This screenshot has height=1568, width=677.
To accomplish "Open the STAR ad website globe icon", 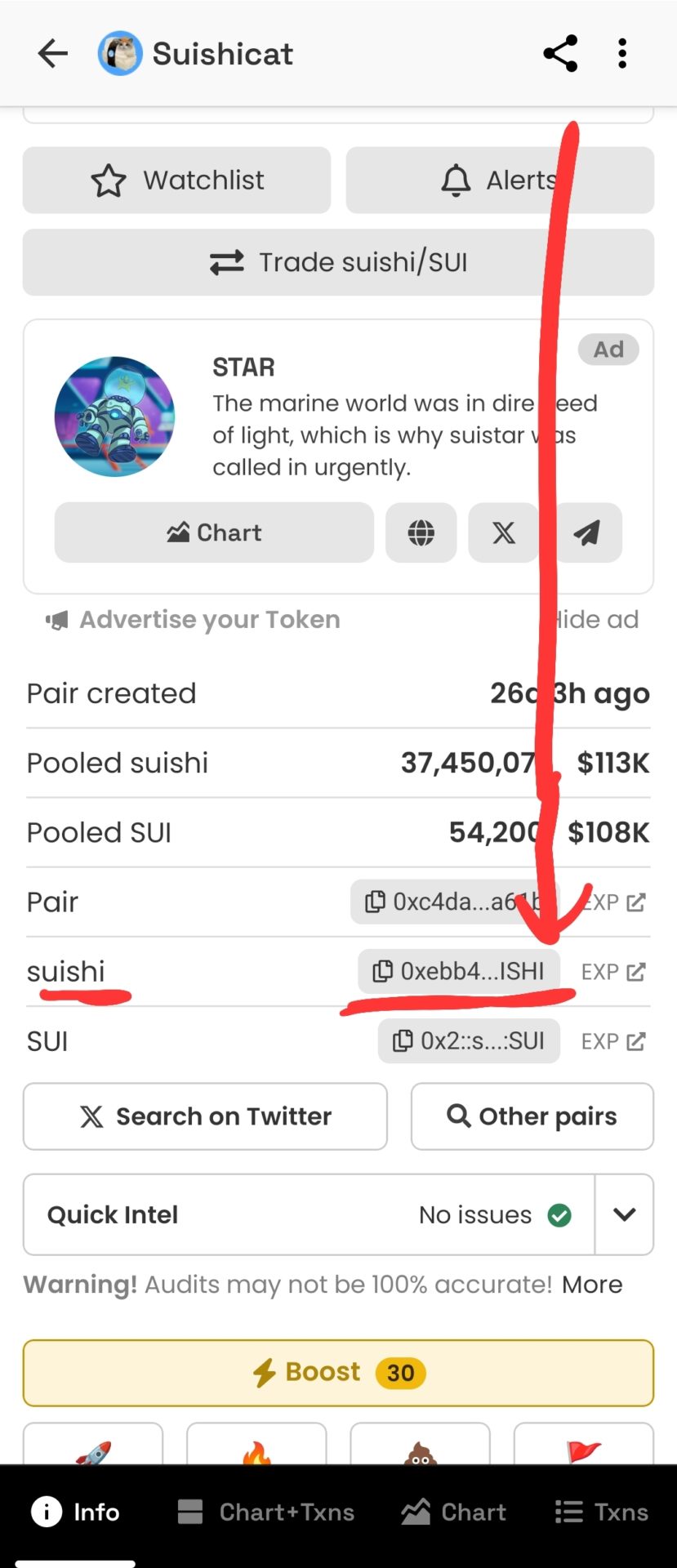I will [421, 533].
